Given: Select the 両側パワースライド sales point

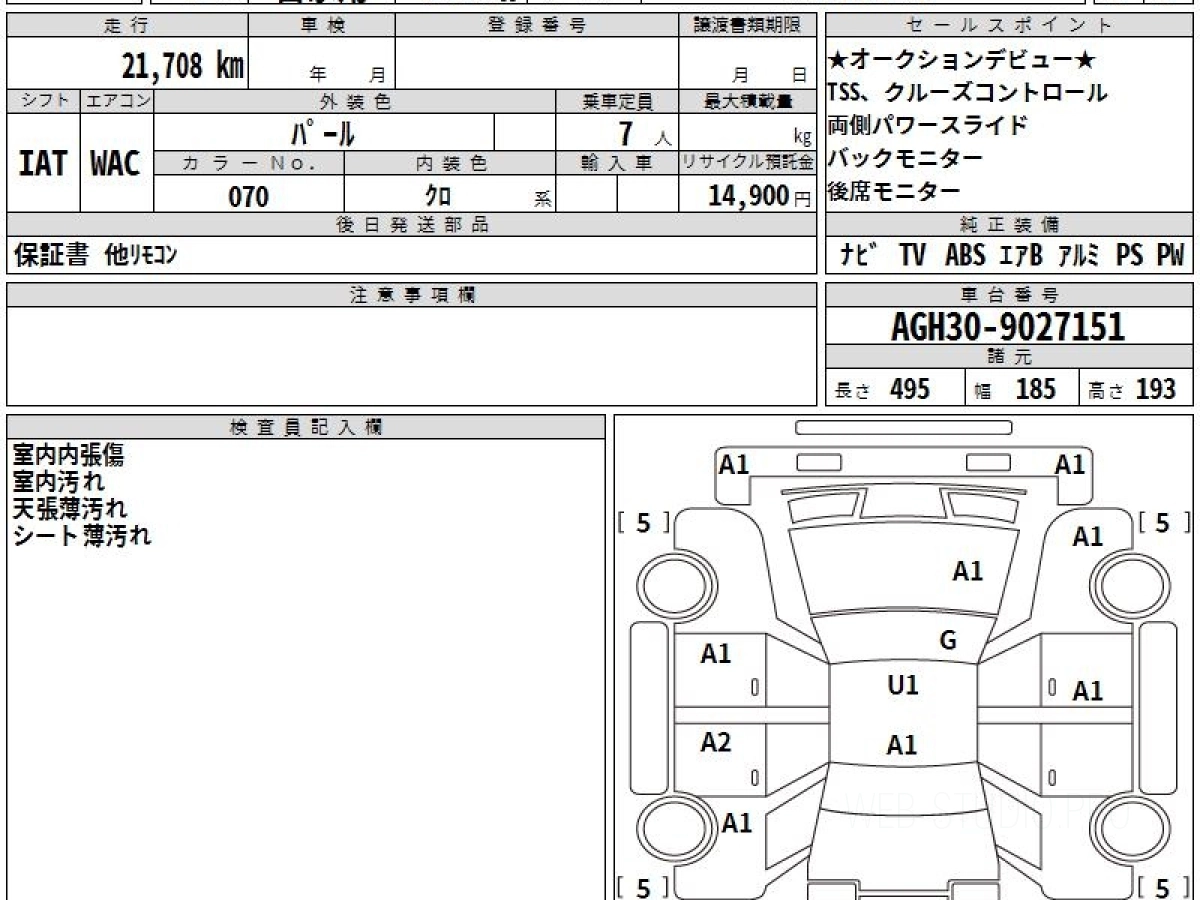Looking at the screenshot, I should point(927,126).
